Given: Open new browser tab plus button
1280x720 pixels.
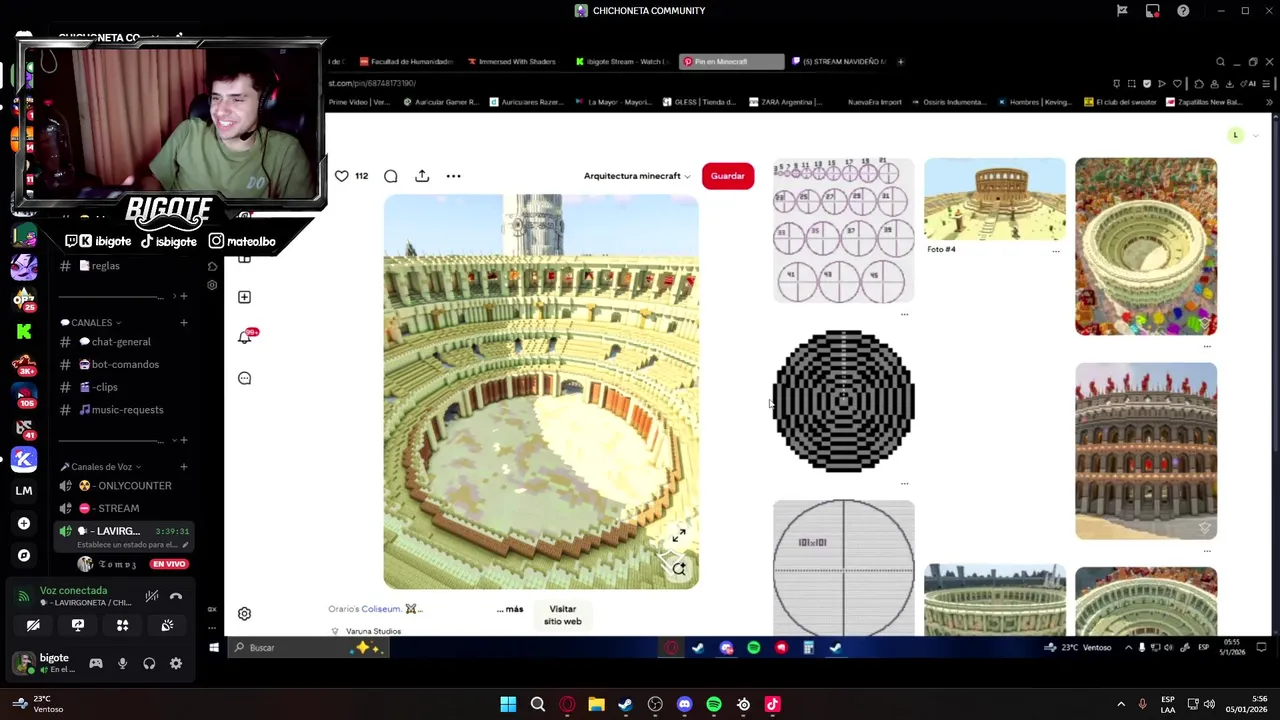Looking at the screenshot, I should tap(900, 61).
